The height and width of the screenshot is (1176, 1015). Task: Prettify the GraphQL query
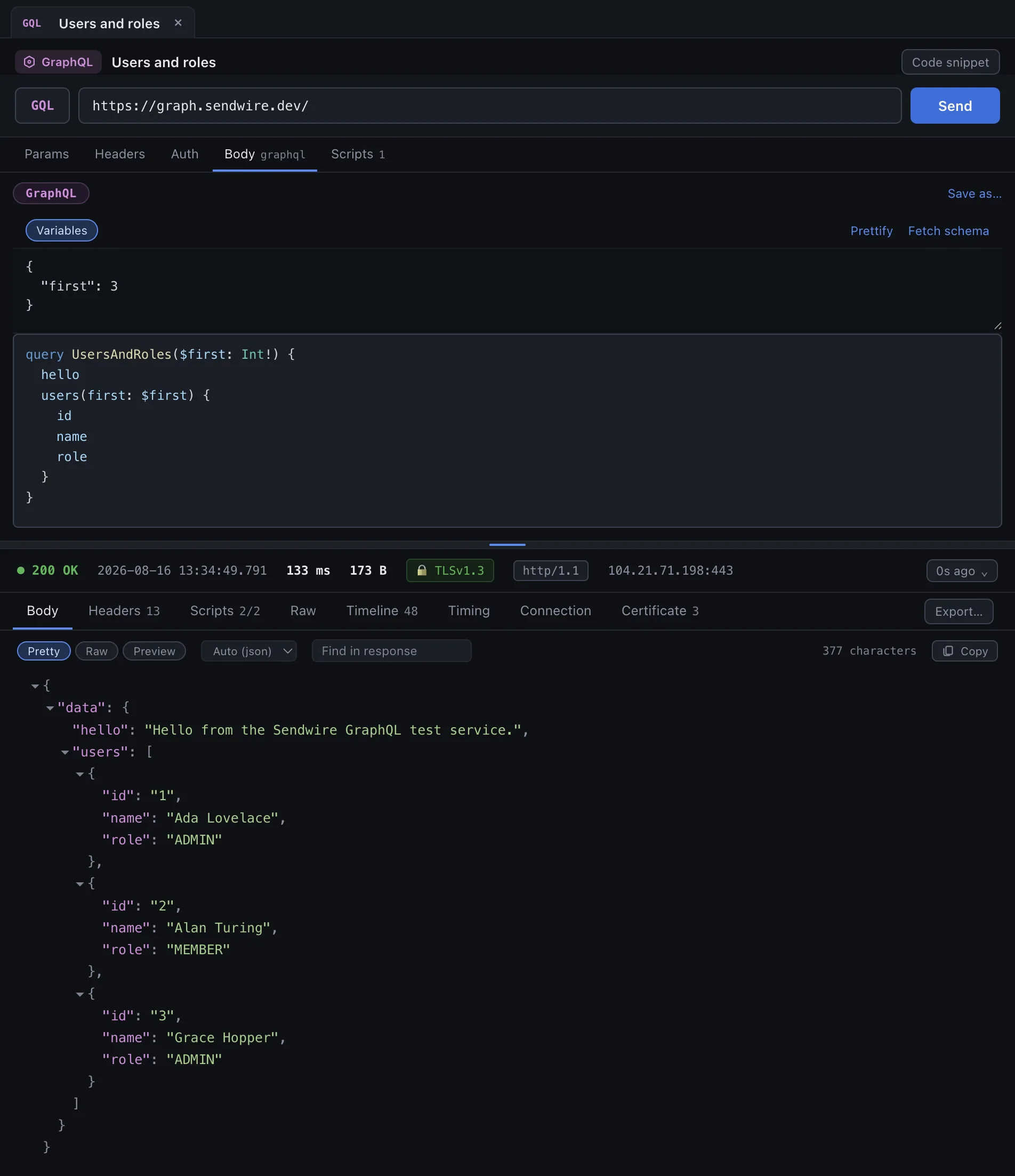872,231
